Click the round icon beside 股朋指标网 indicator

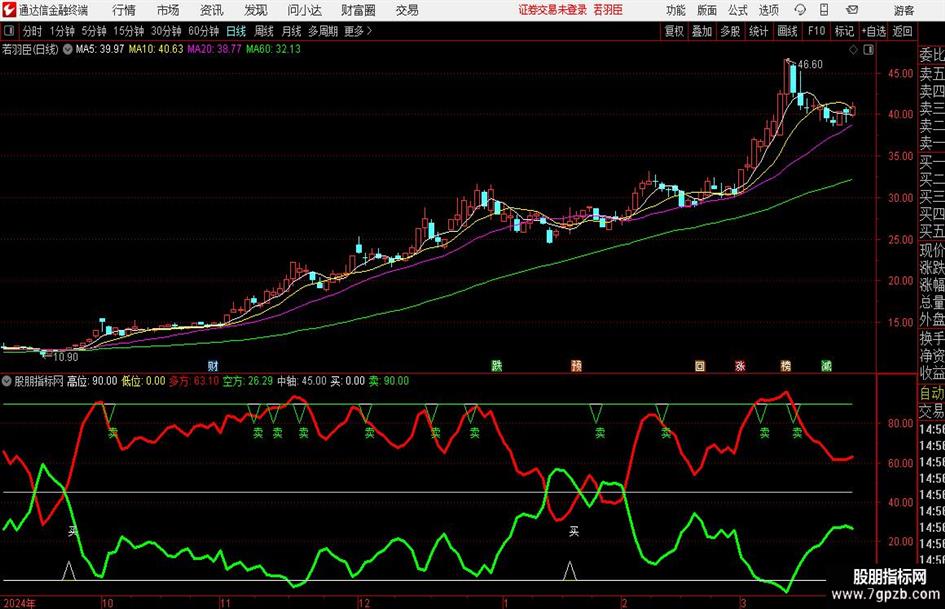(7, 381)
